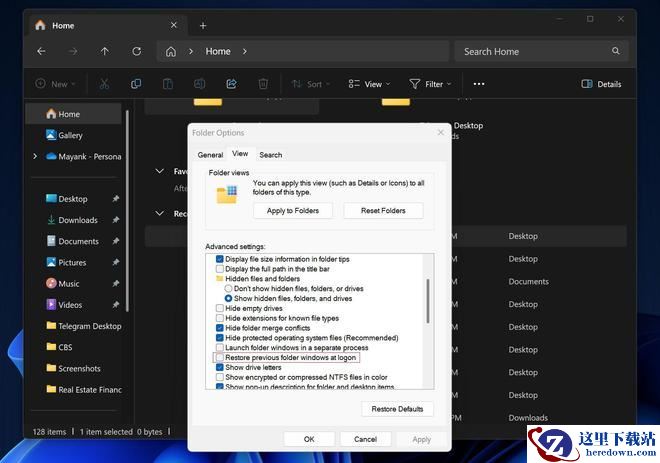Screen dimensions: 660x463
Task: Toggle Display file size information in folder tips
Action: (219, 259)
